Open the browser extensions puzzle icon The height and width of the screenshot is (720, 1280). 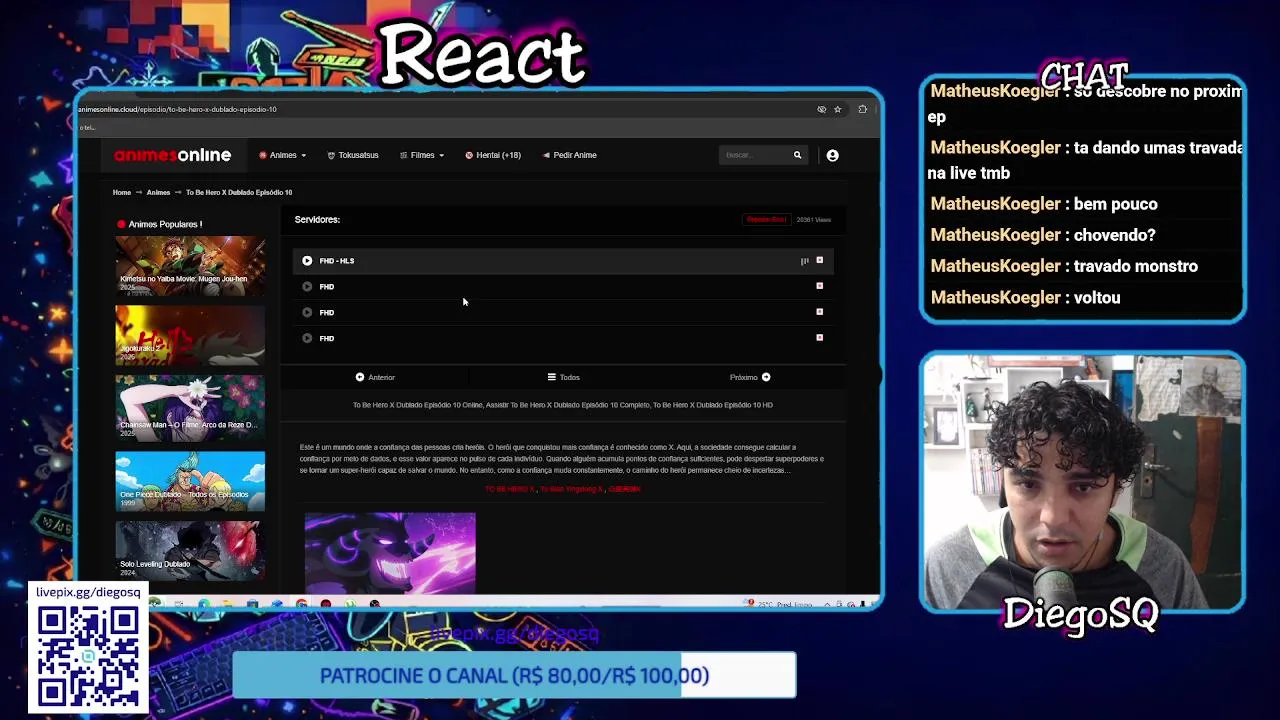pyautogui.click(x=862, y=109)
